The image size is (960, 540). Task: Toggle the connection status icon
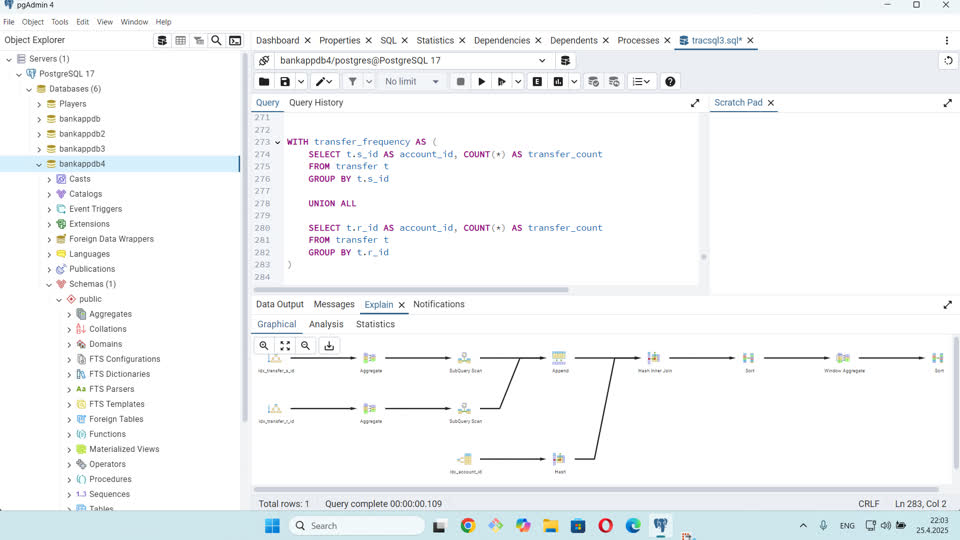pos(264,61)
